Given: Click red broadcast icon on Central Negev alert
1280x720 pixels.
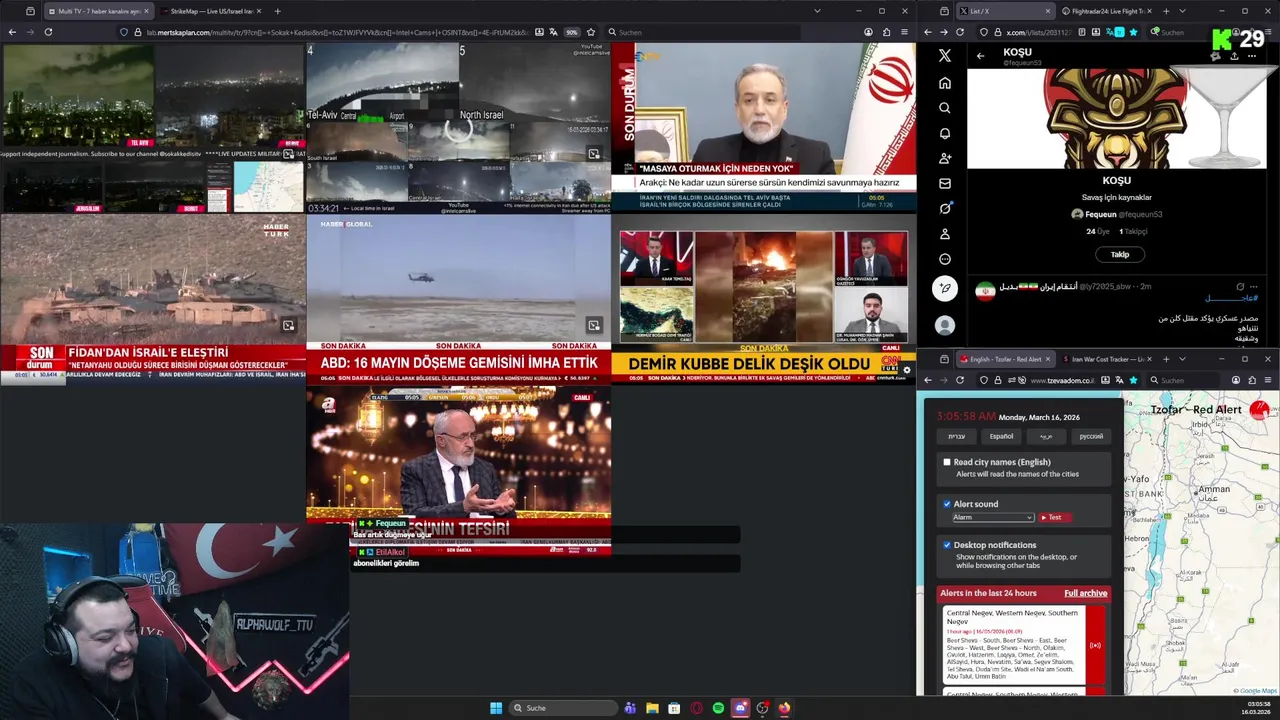Looking at the screenshot, I should click(x=1095, y=645).
